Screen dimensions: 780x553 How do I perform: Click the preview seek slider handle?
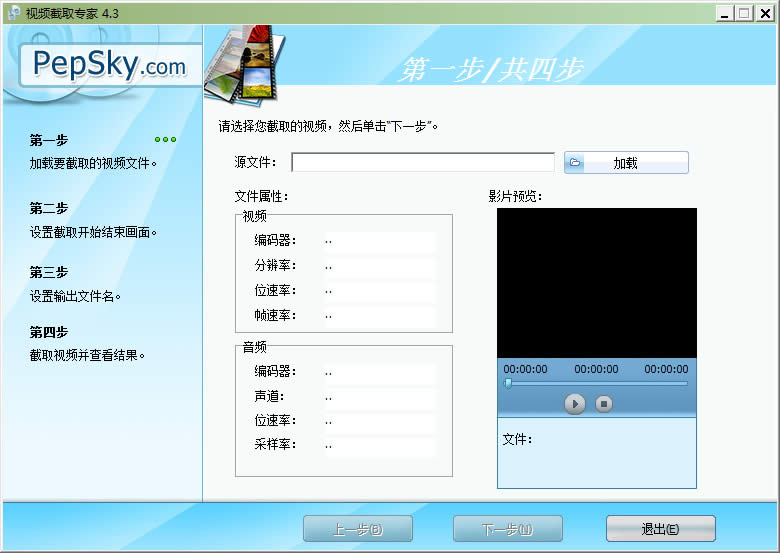click(x=508, y=383)
